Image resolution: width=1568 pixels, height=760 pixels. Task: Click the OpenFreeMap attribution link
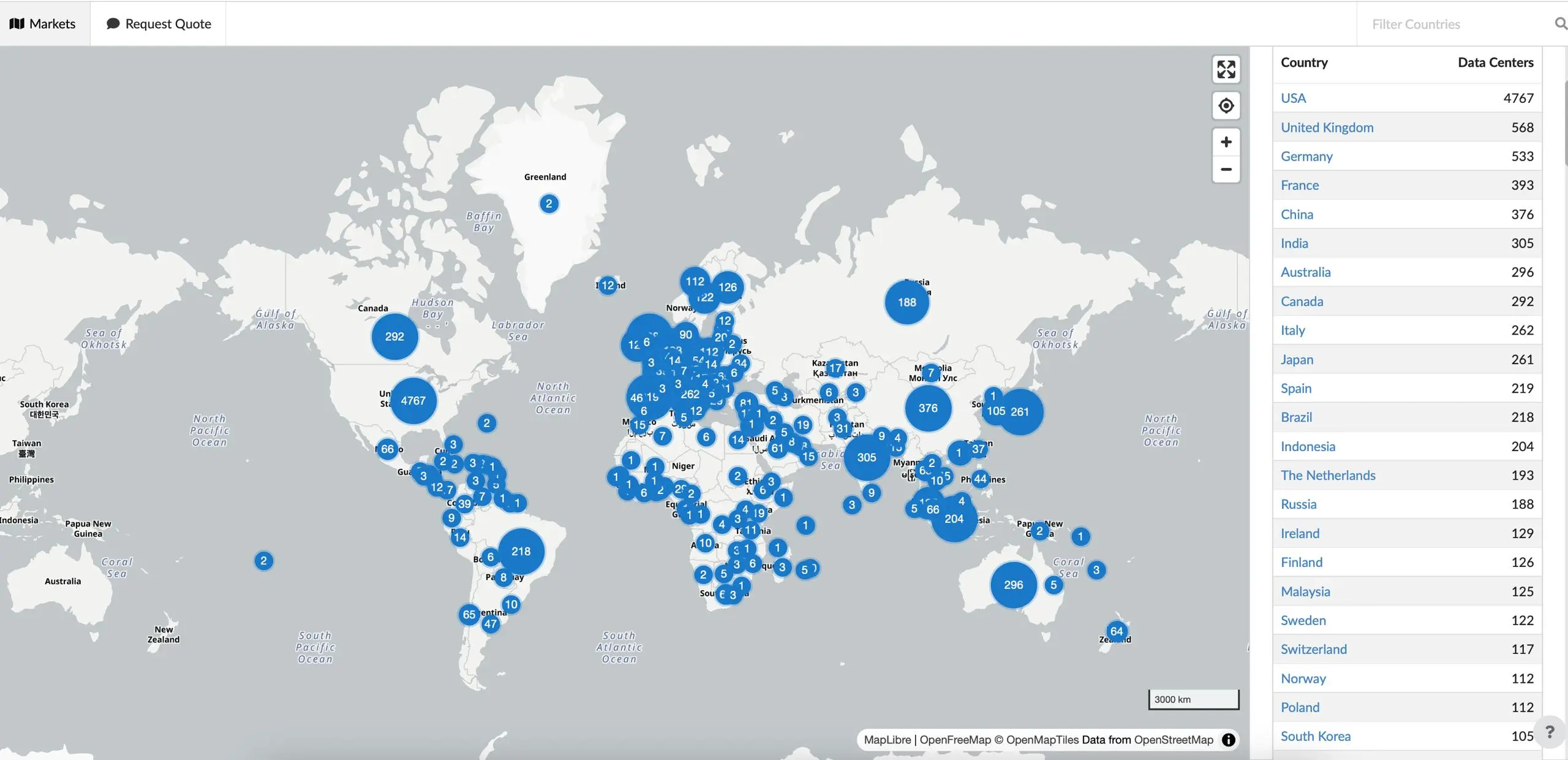(955, 740)
